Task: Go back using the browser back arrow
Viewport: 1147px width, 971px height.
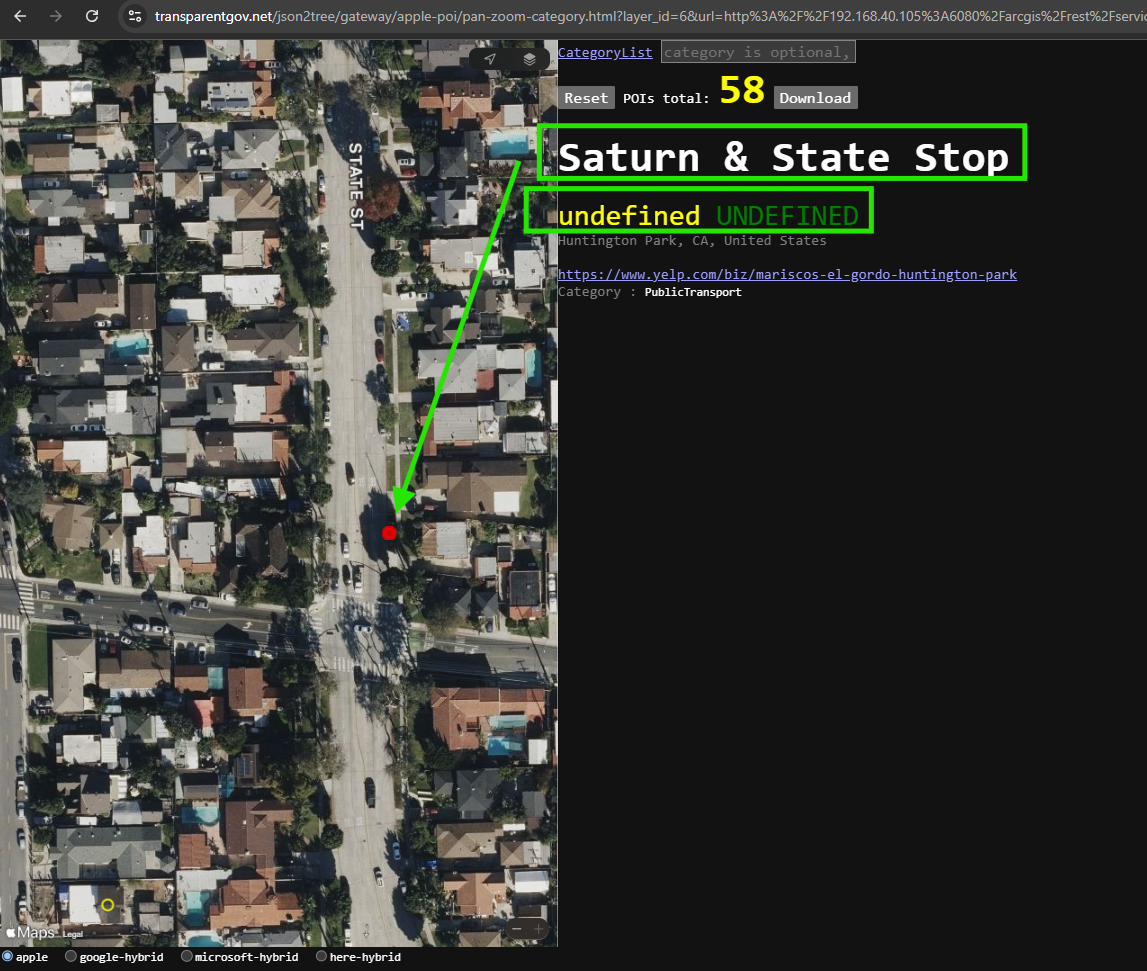Action: 20,16
